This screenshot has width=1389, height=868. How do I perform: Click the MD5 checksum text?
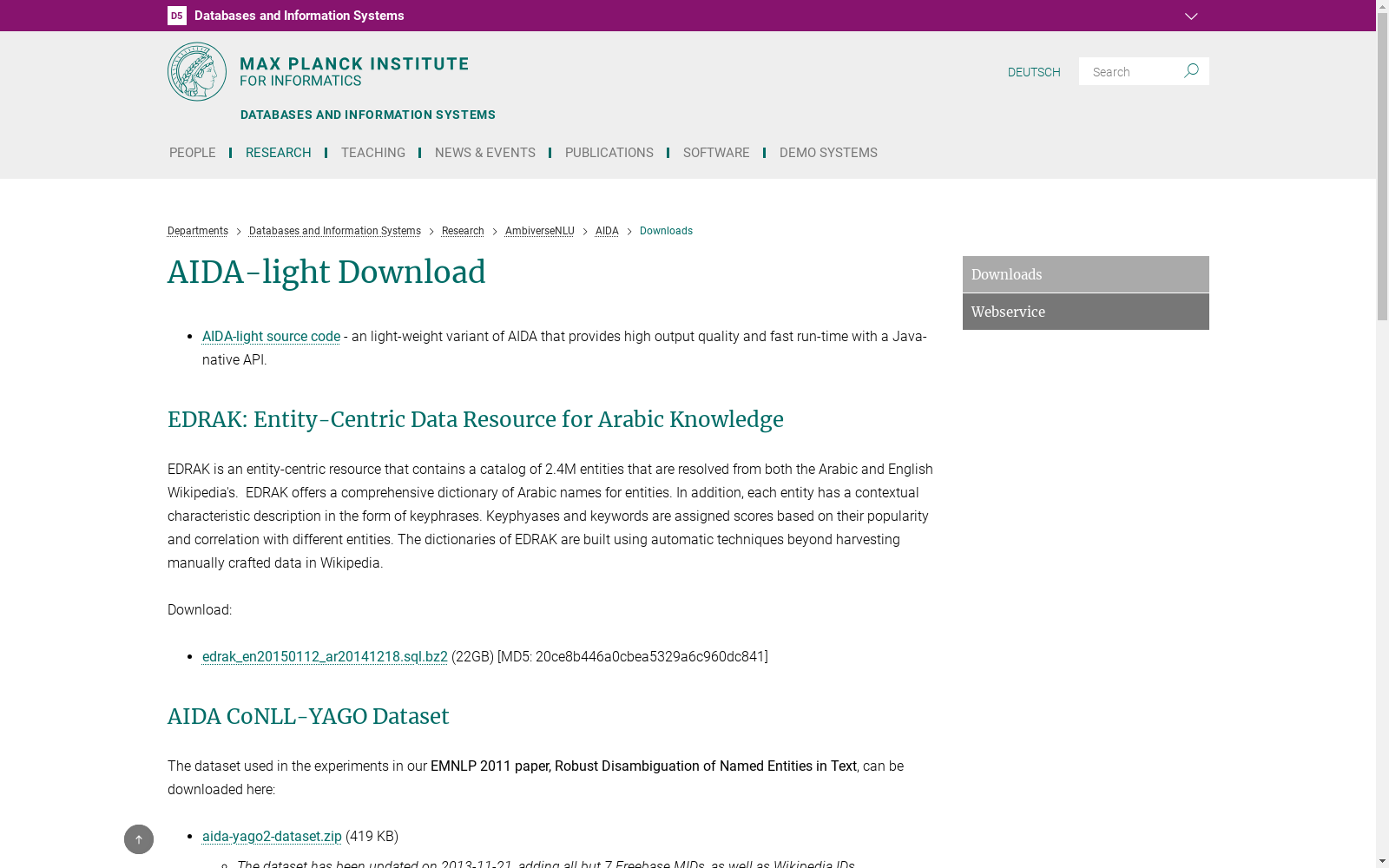tap(633, 657)
